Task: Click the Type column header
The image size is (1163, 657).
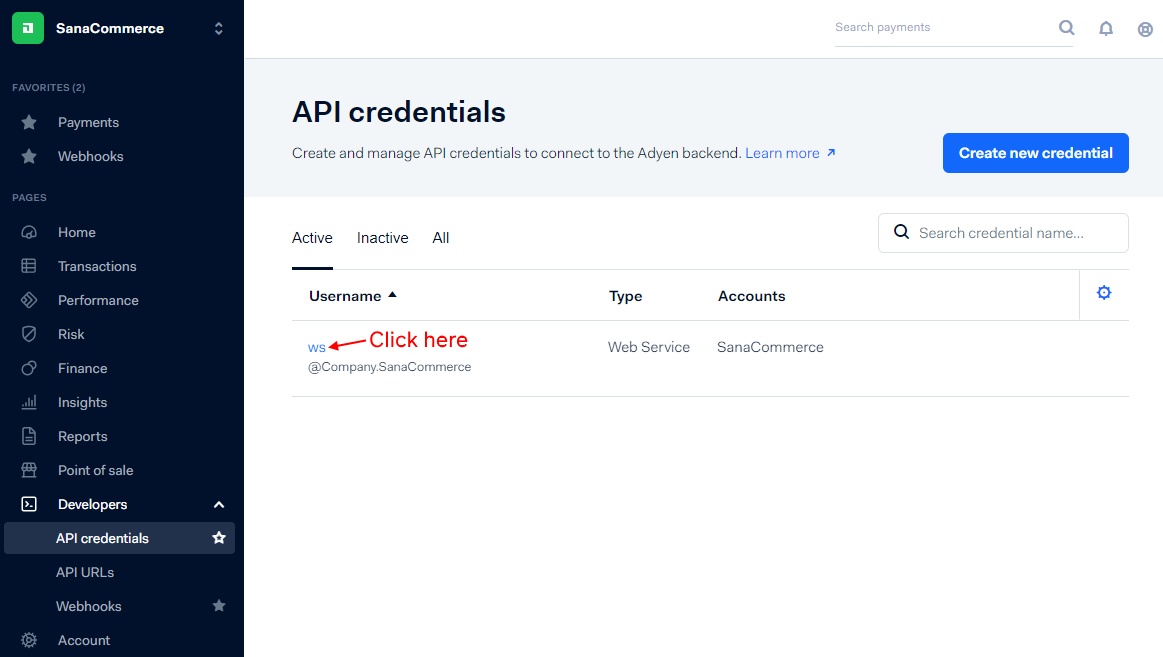Action: [x=625, y=296]
